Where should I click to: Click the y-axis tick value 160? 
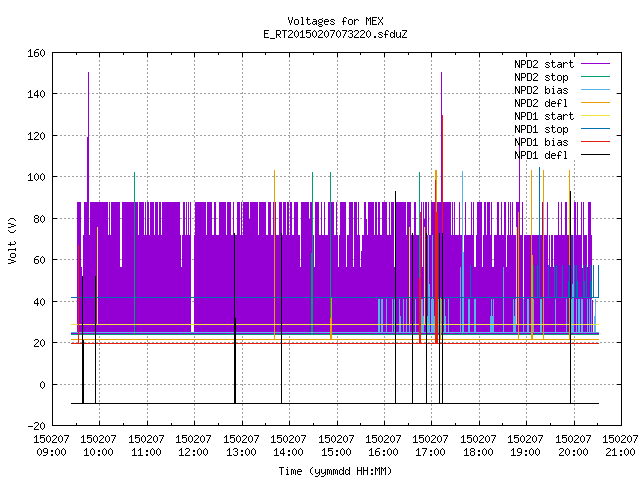pyautogui.click(x=36, y=53)
